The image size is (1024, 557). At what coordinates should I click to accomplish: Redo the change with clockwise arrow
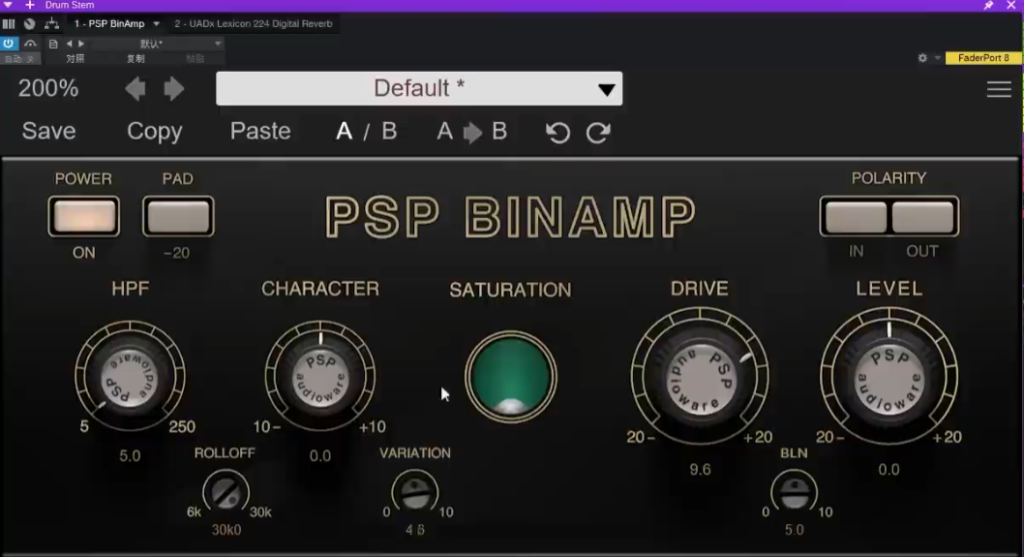(x=598, y=133)
